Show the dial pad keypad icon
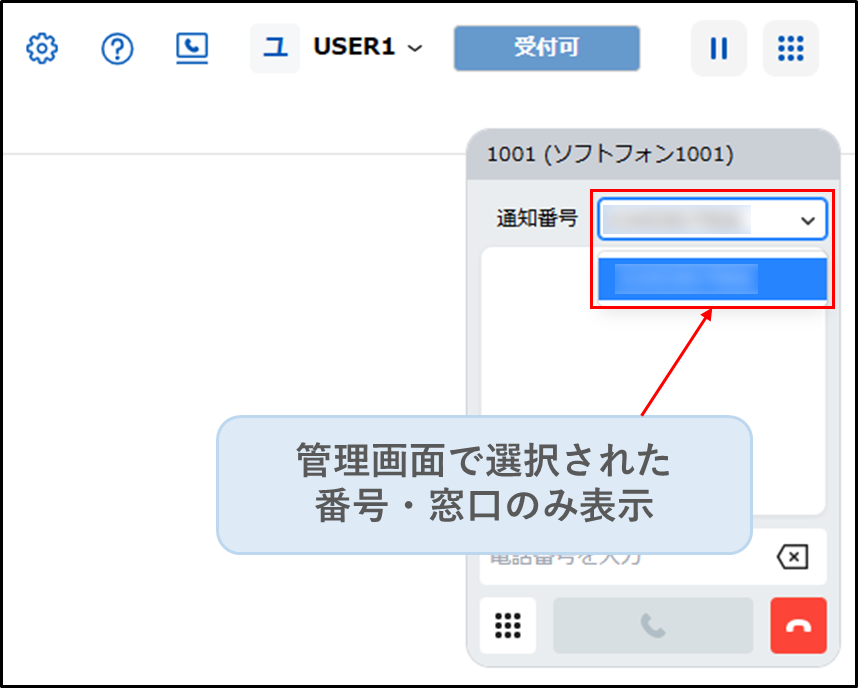 click(508, 626)
